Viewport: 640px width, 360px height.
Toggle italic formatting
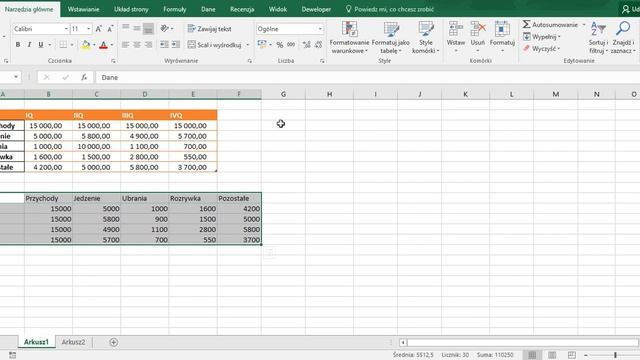click(x=29, y=44)
